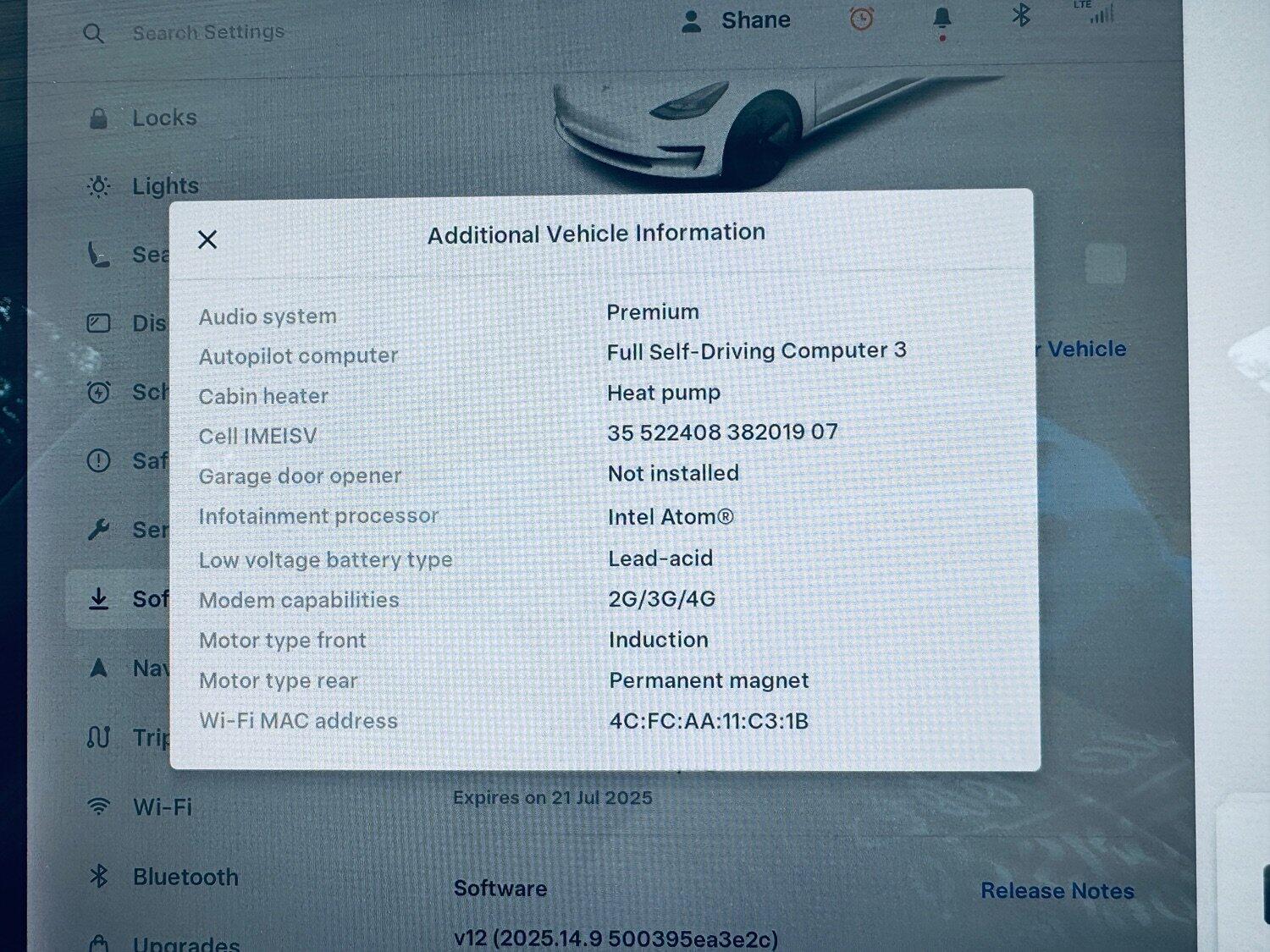Open the Release Notes link

1057,891
